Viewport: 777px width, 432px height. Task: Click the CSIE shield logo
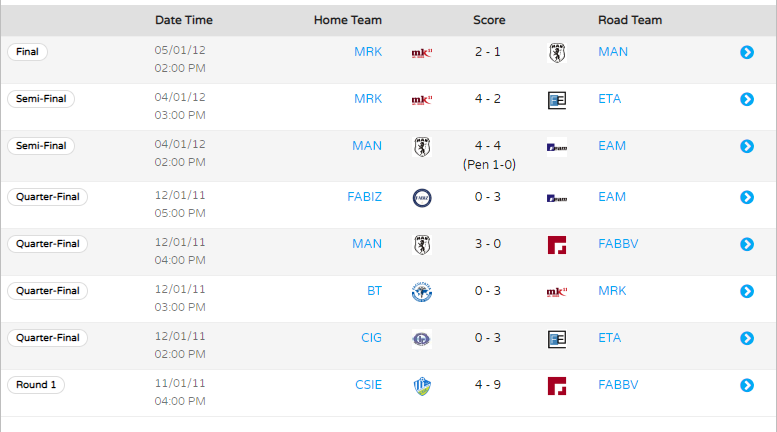point(422,386)
